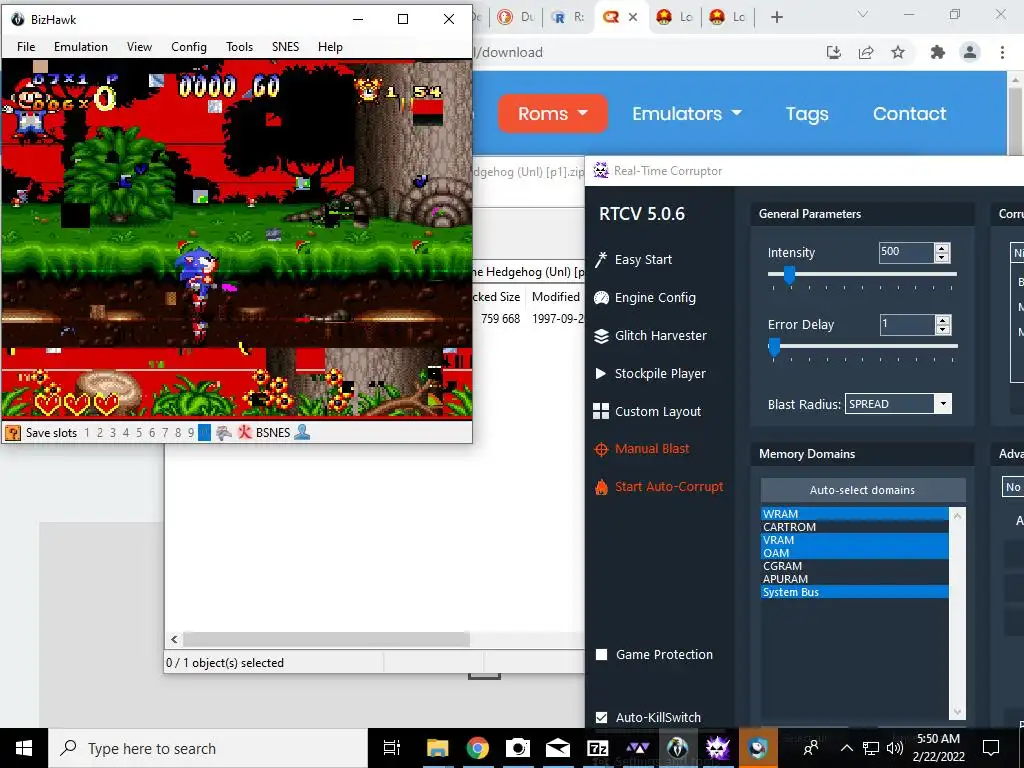Open Chrome's three-dot menu

click(x=1002, y=52)
